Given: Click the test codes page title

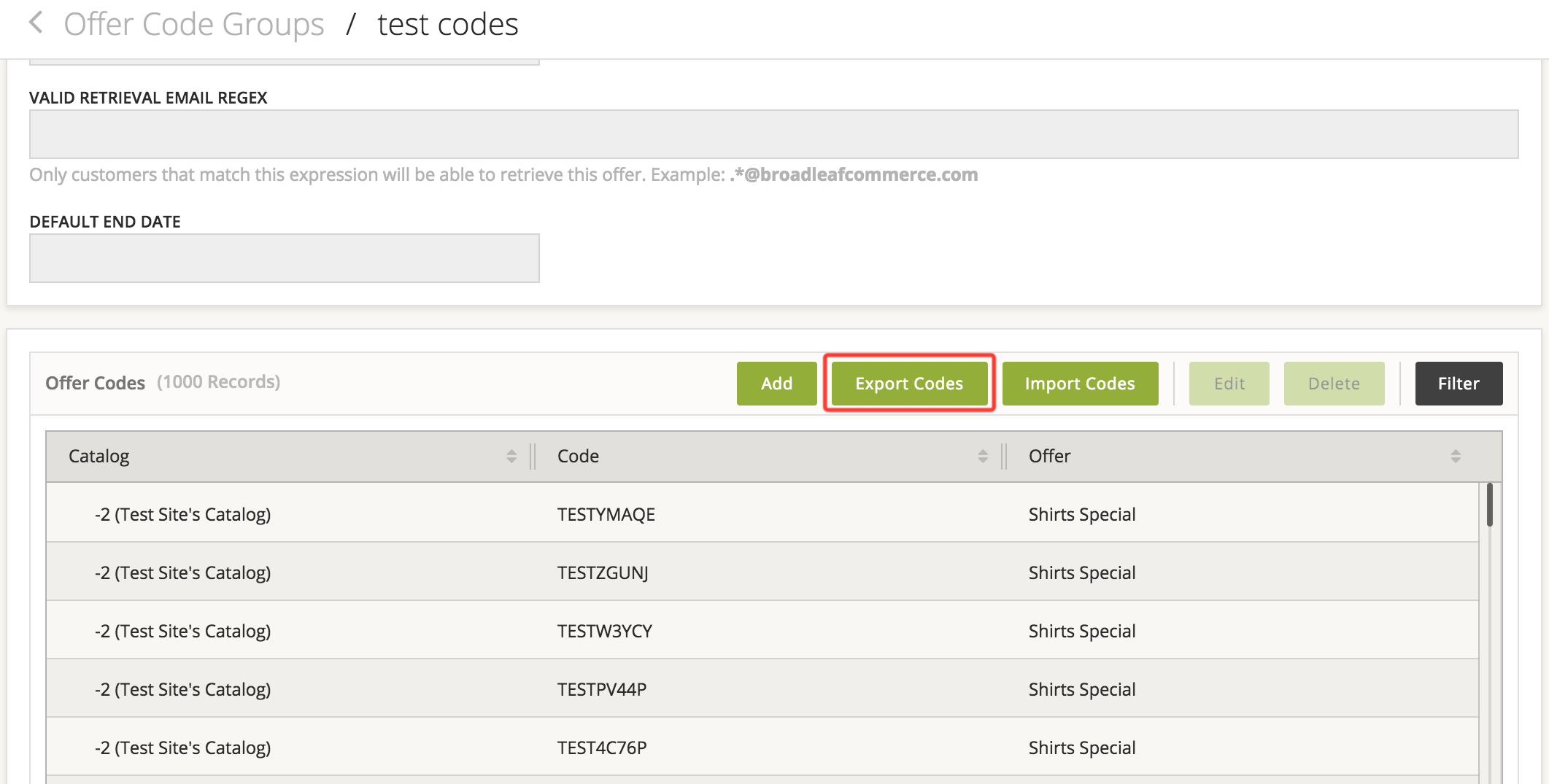Looking at the screenshot, I should tap(448, 25).
